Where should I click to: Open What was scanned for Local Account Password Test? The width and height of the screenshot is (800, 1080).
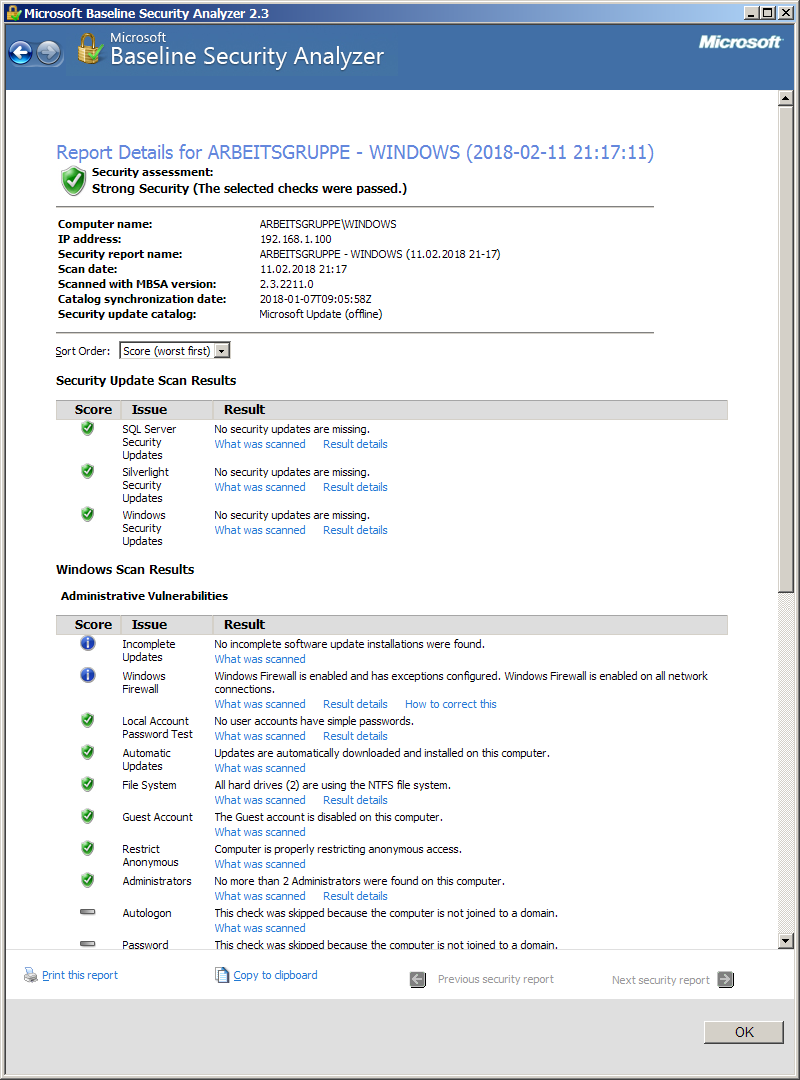point(260,736)
